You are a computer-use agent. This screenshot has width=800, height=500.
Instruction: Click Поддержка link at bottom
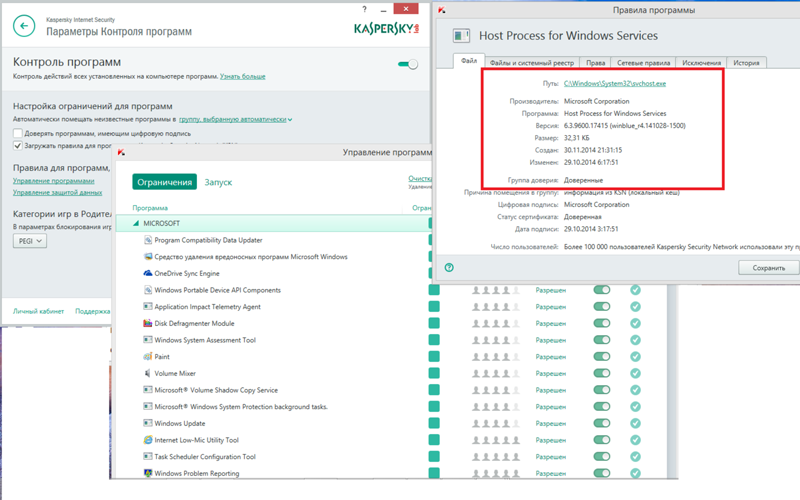(92, 311)
